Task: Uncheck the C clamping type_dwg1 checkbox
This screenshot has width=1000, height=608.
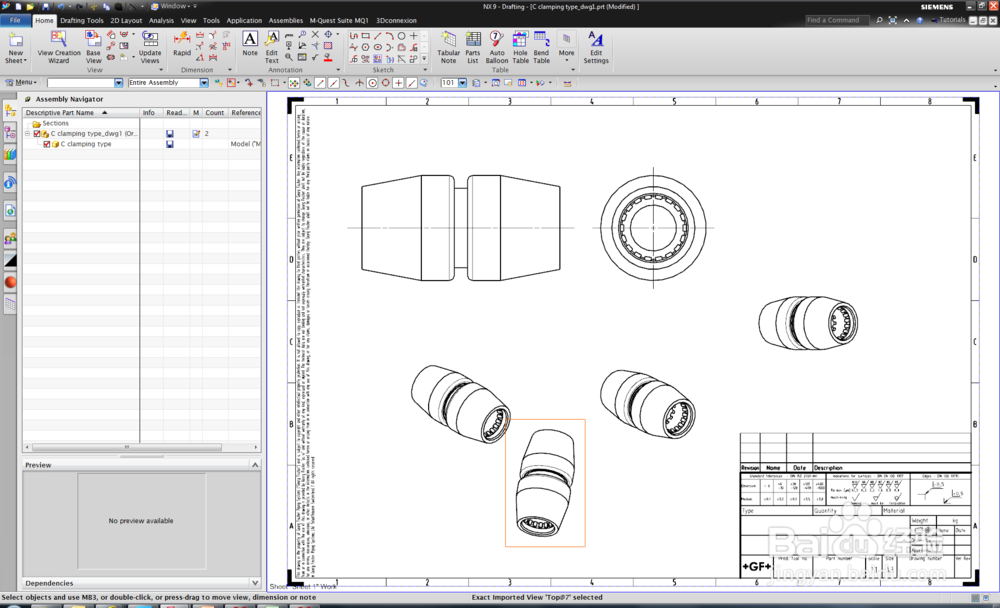Action: 37,134
